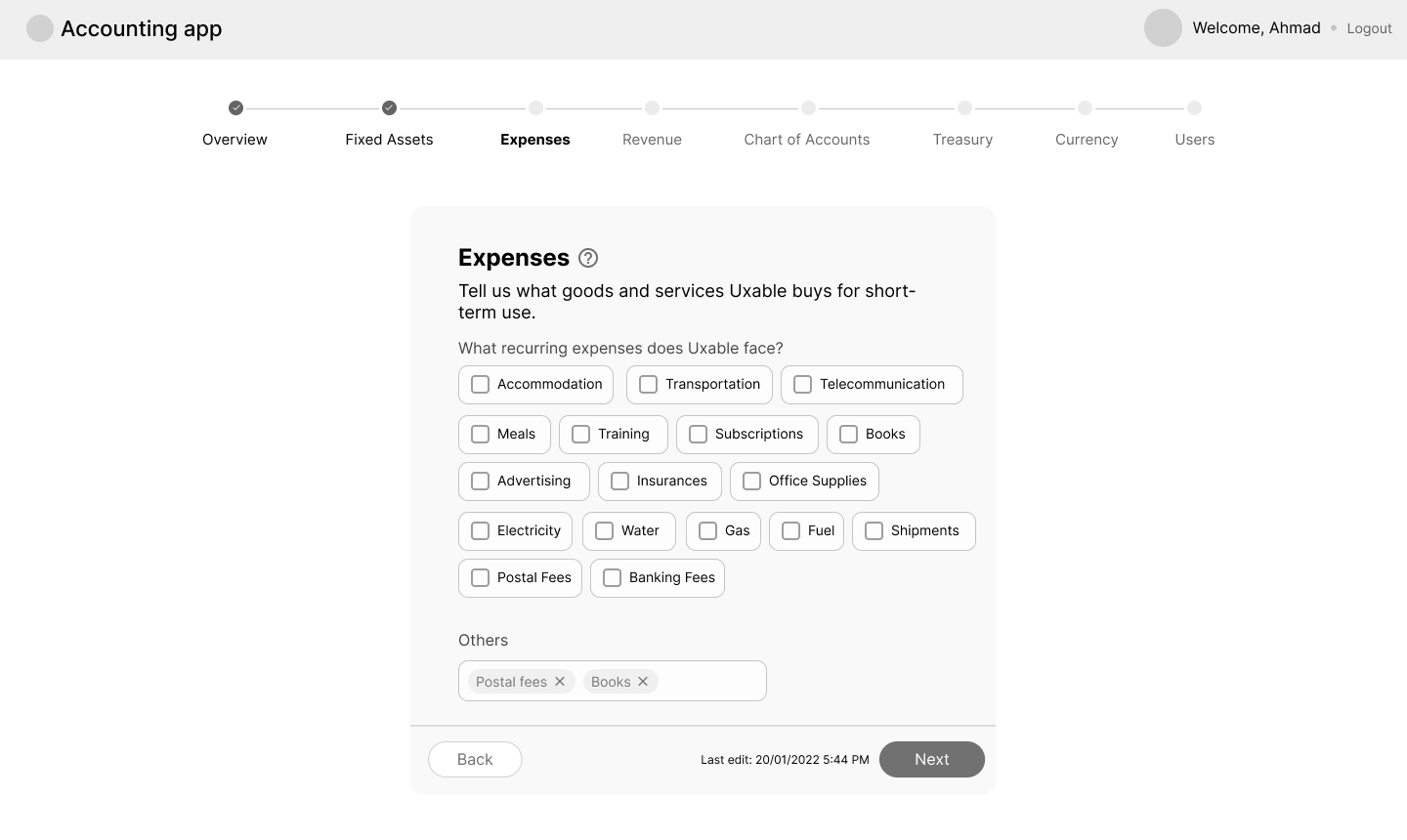Click the Next button
This screenshot has width=1407, height=840.
[x=931, y=759]
